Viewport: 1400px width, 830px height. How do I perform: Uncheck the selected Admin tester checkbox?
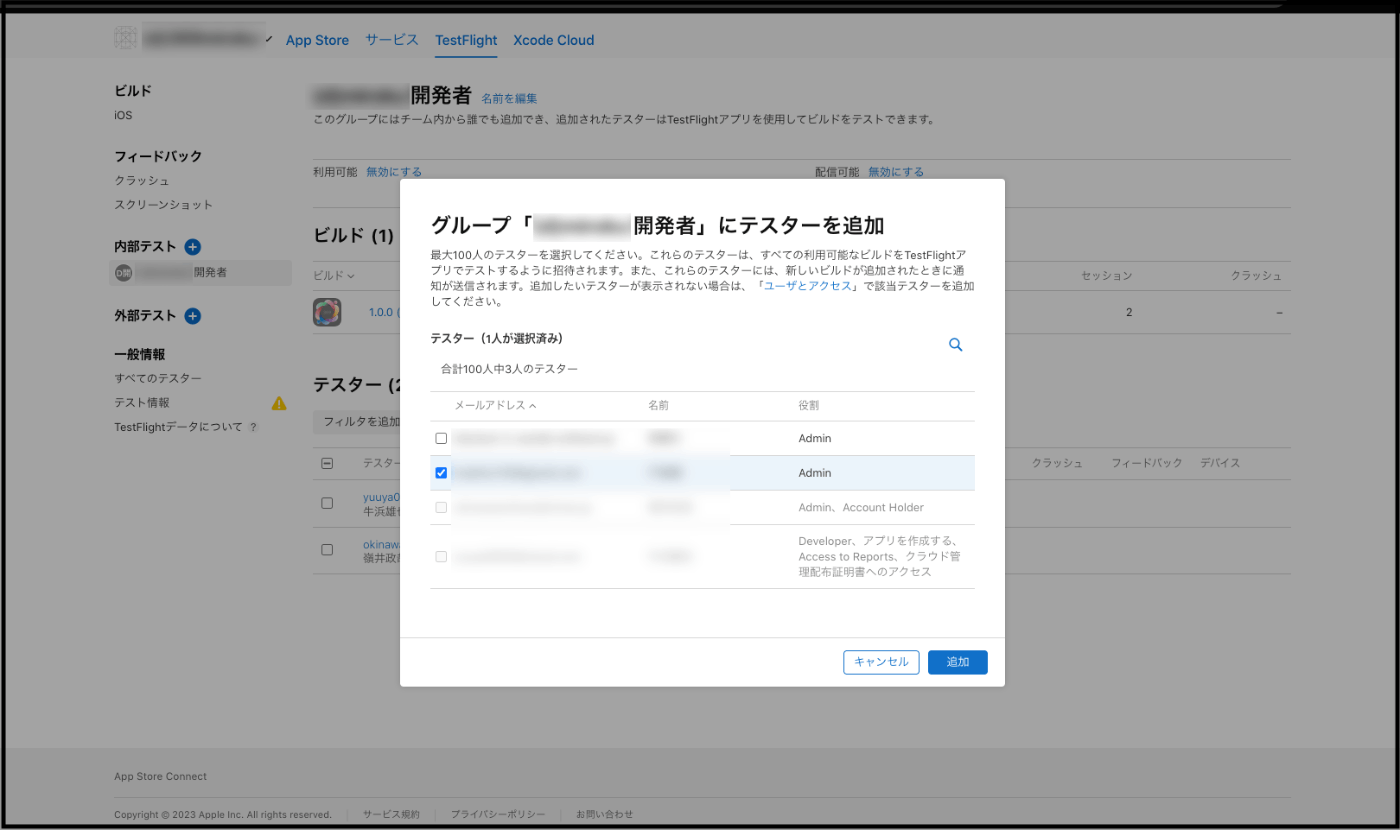click(441, 473)
